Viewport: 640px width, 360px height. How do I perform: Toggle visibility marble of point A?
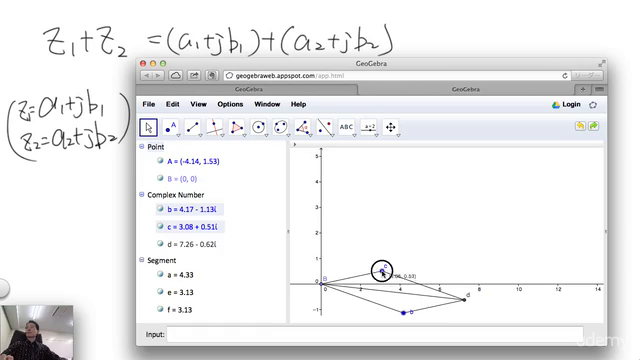click(160, 161)
